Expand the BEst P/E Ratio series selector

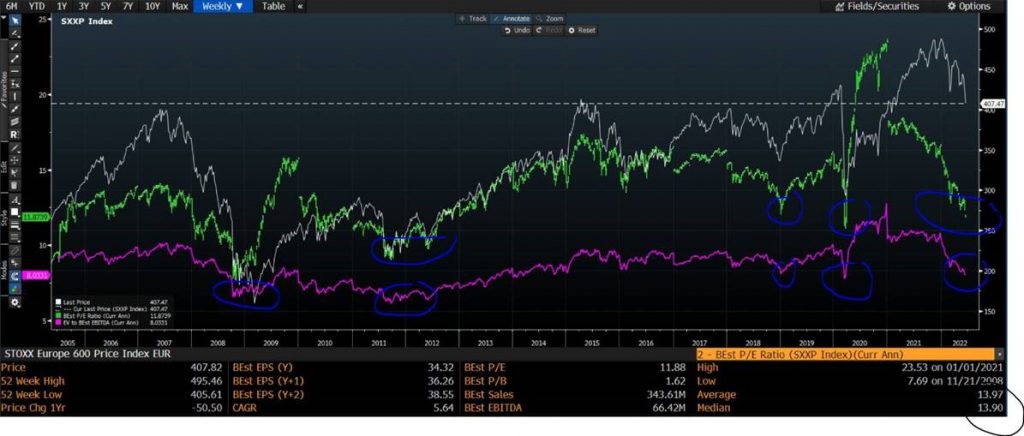point(844,354)
